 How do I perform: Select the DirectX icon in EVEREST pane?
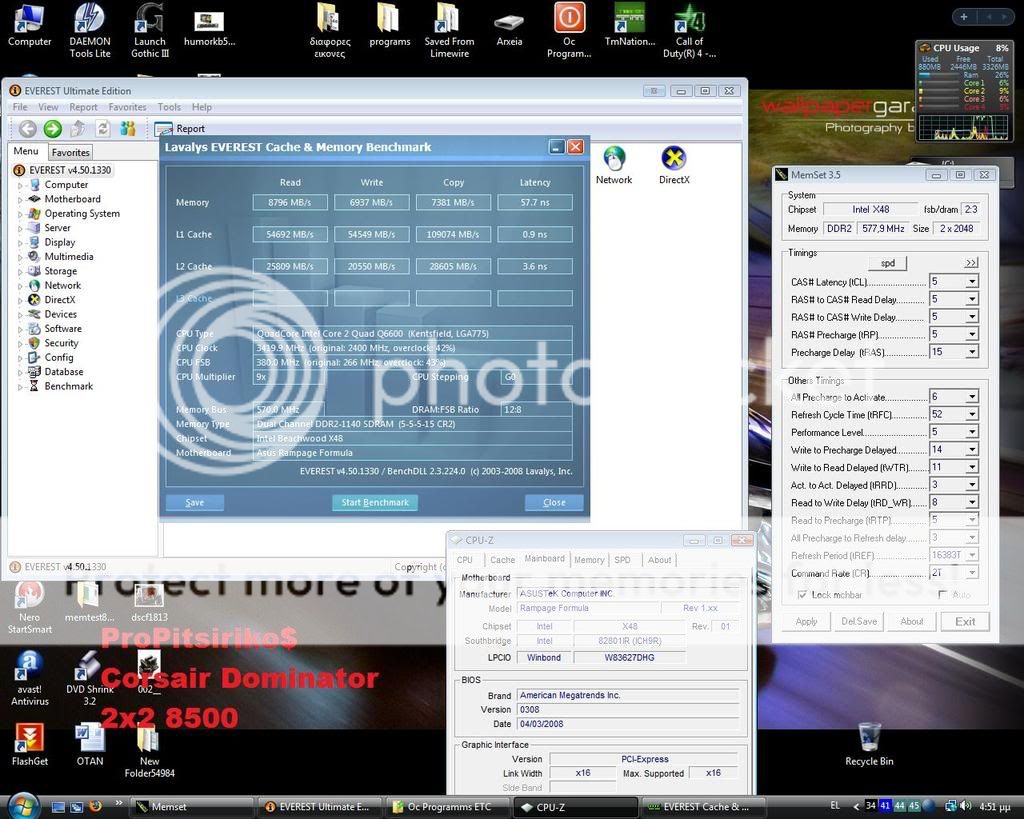point(673,160)
